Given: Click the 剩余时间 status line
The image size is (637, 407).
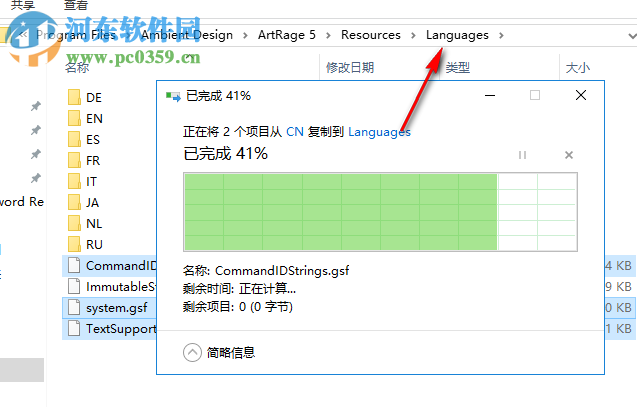Looking at the screenshot, I should (x=239, y=289).
